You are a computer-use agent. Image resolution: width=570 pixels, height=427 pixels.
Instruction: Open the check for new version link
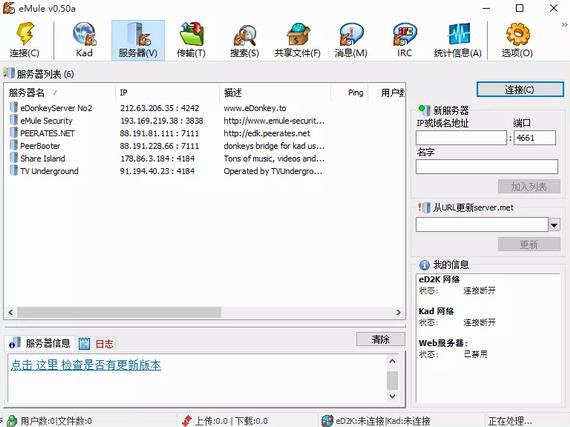(86, 365)
